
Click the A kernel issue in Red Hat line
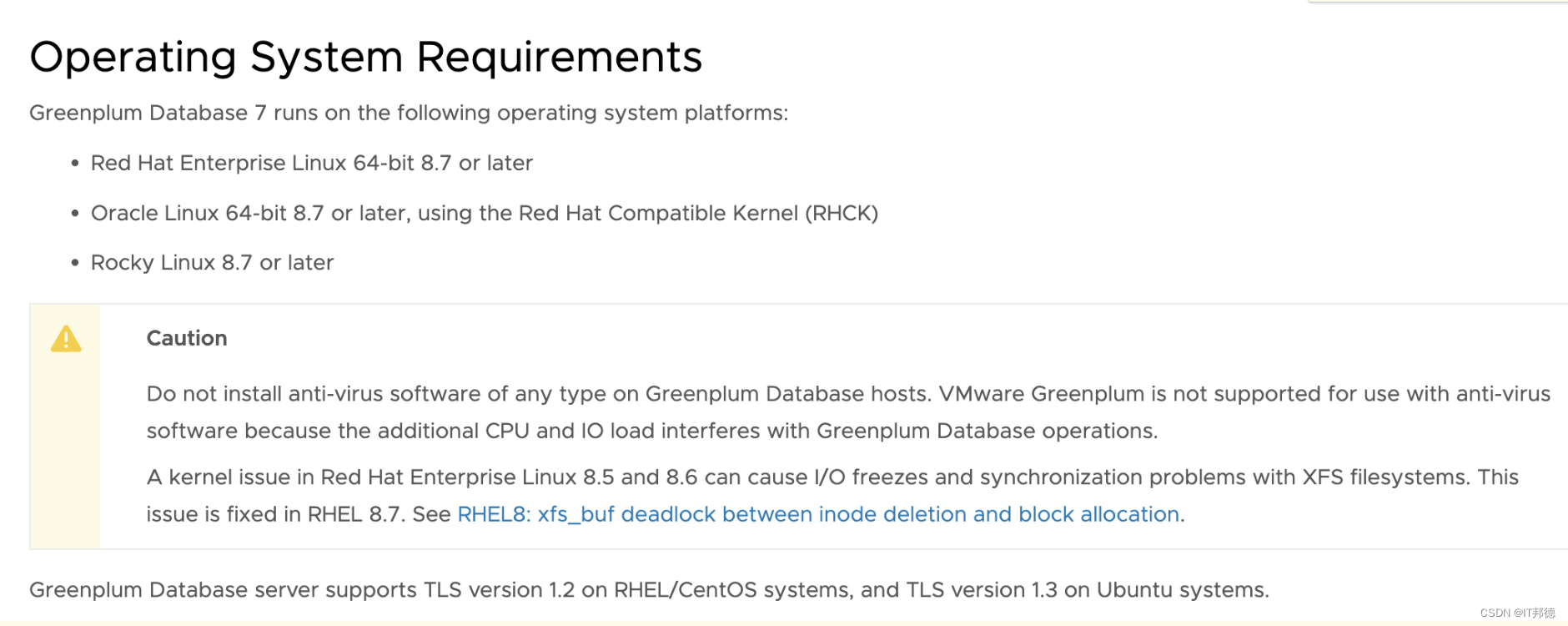coord(832,477)
